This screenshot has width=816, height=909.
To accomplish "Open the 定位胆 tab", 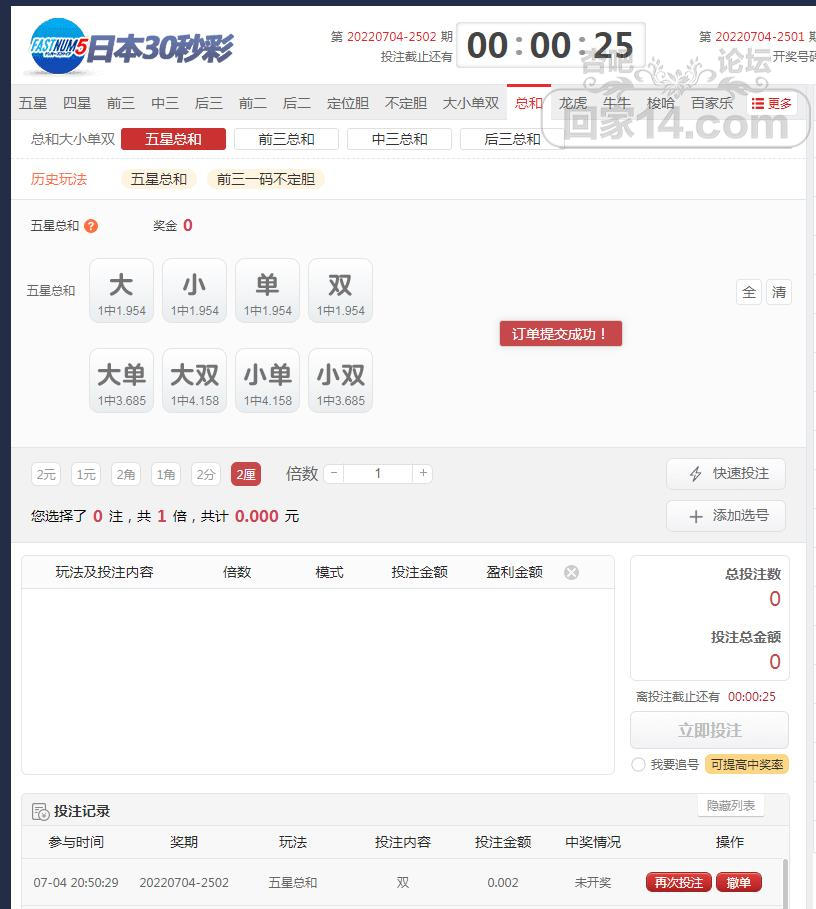I will [x=348, y=103].
